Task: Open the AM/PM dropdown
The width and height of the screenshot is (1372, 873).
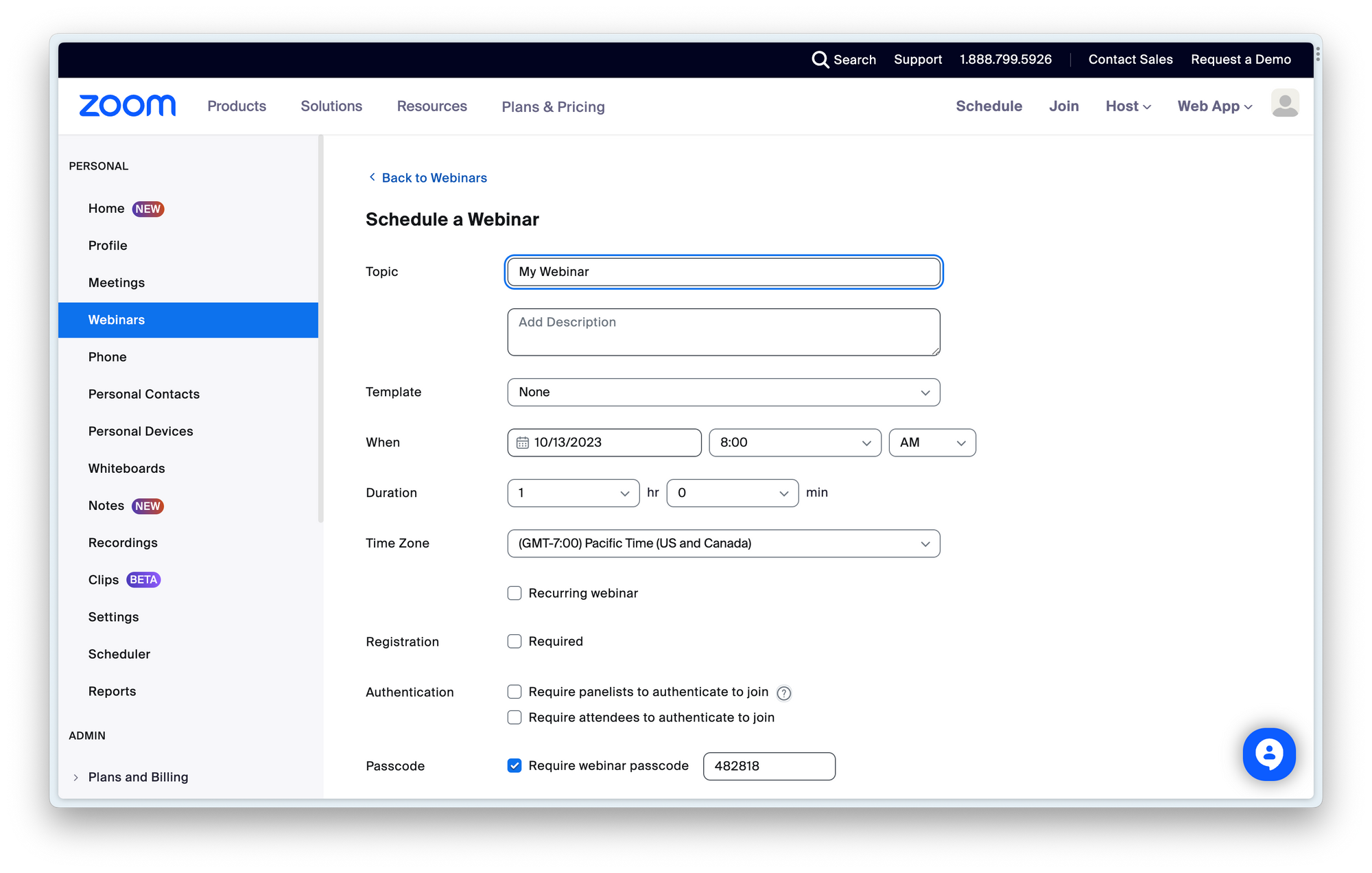Action: tap(932, 443)
